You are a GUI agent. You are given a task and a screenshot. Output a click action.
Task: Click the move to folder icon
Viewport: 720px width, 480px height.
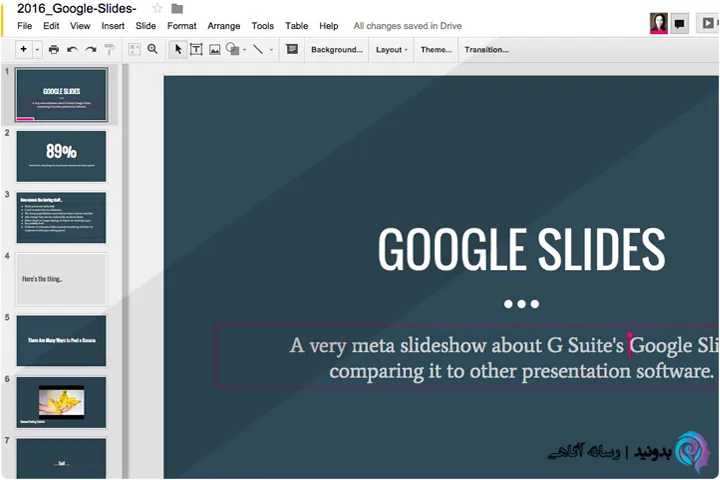point(177,8)
